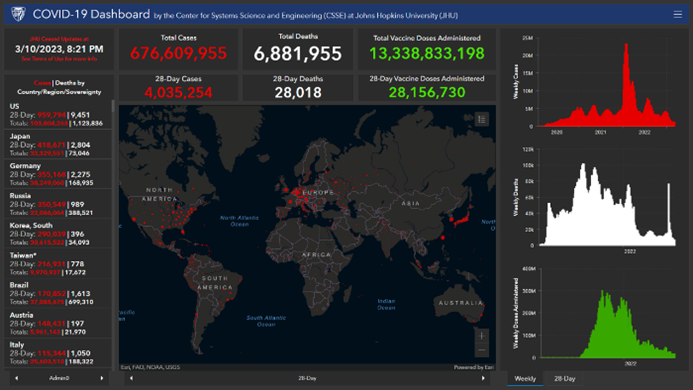Viewport: 693px width, 390px height.
Task: Open the Terms of Use notice link
Action: pos(59,59)
